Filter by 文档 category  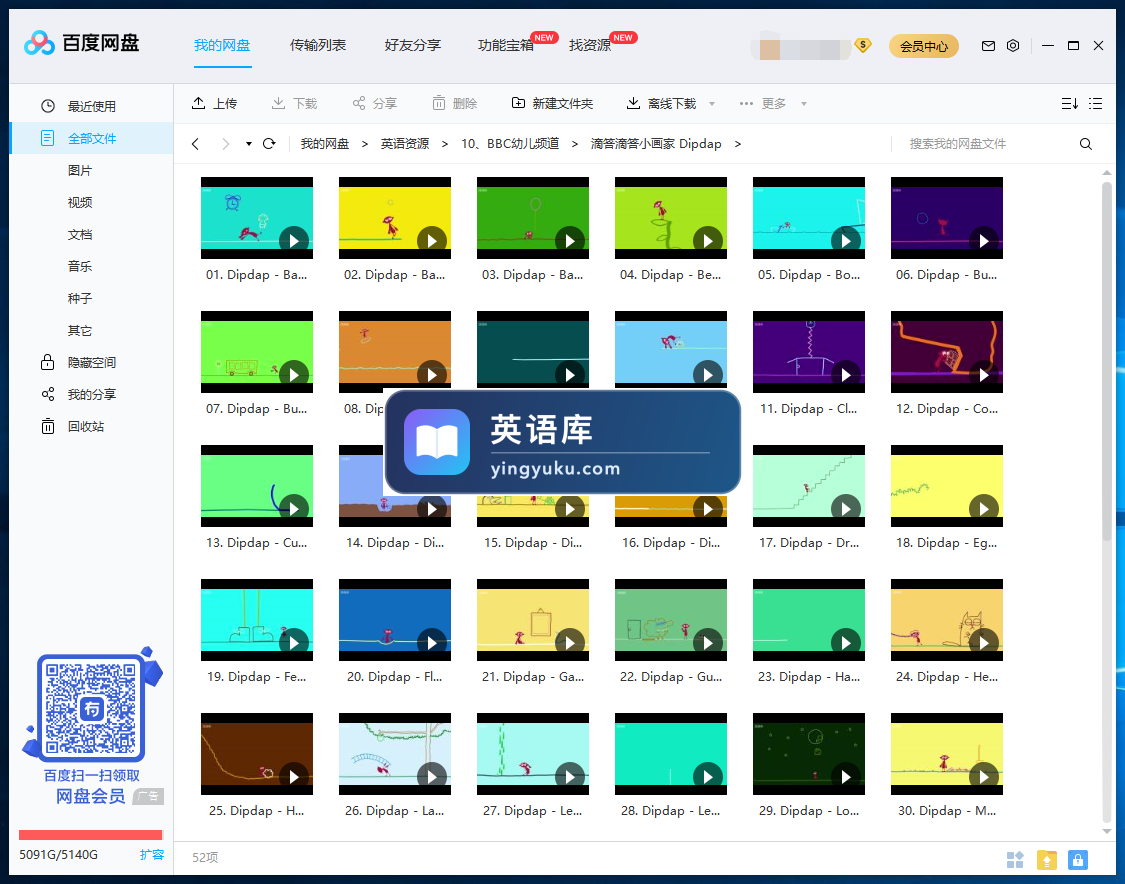tap(80, 235)
